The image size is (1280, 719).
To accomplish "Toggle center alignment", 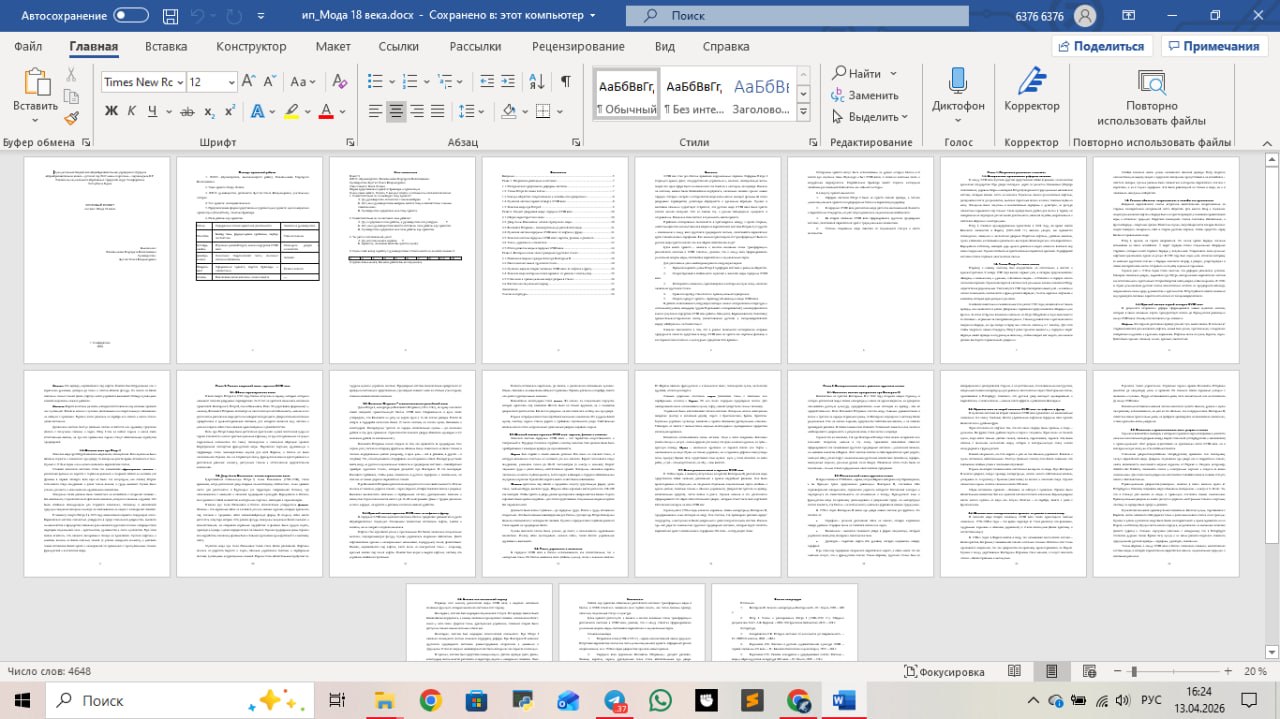I will 398,111.
